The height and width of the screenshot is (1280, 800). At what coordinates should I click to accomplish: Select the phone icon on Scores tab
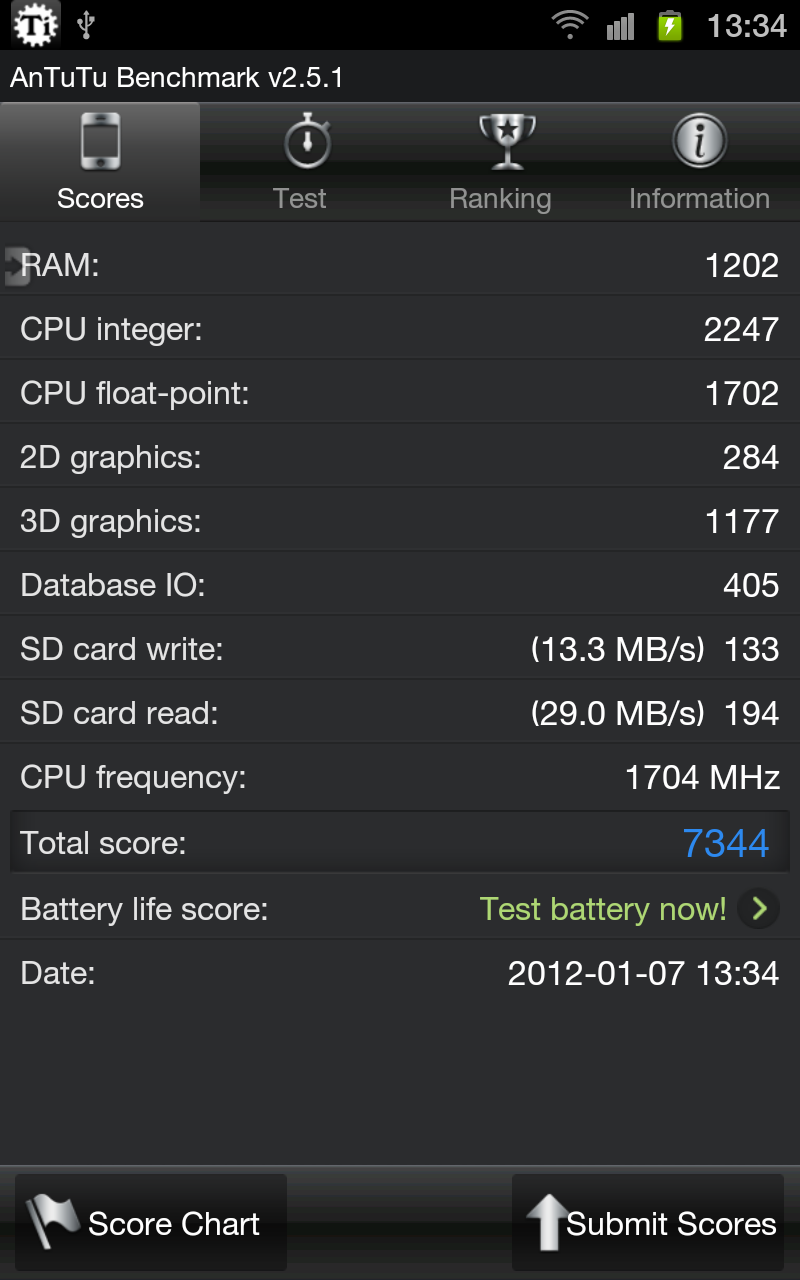click(x=100, y=142)
